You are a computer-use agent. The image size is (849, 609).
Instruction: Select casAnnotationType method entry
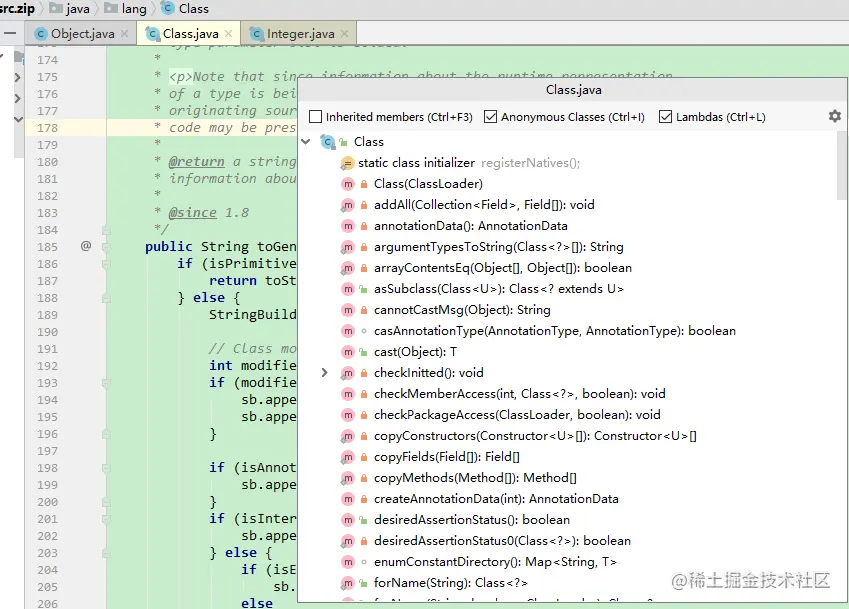[554, 331]
